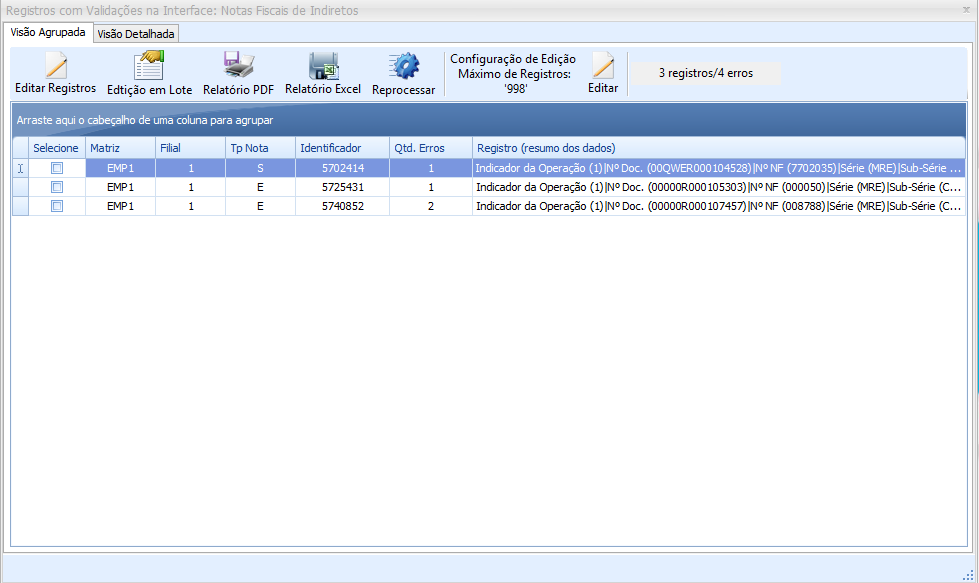Switch to the Visão Detalhada tab
This screenshot has width=979, height=583.
(136, 34)
